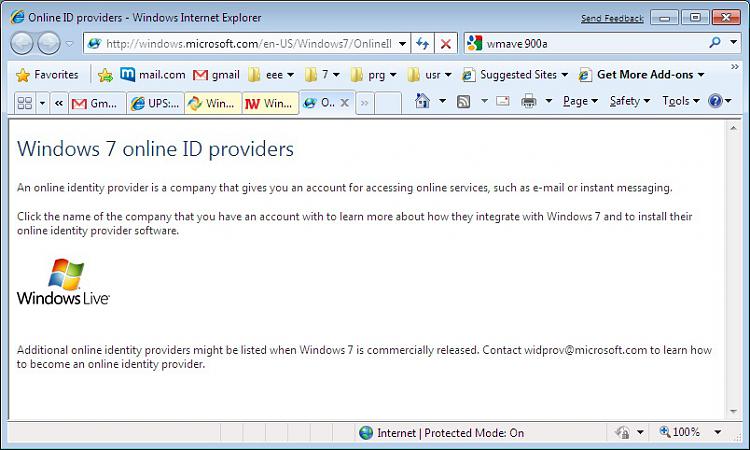The height and width of the screenshot is (450, 750).
Task: Open the tab list dropdown arrow
Action: [x=43, y=103]
